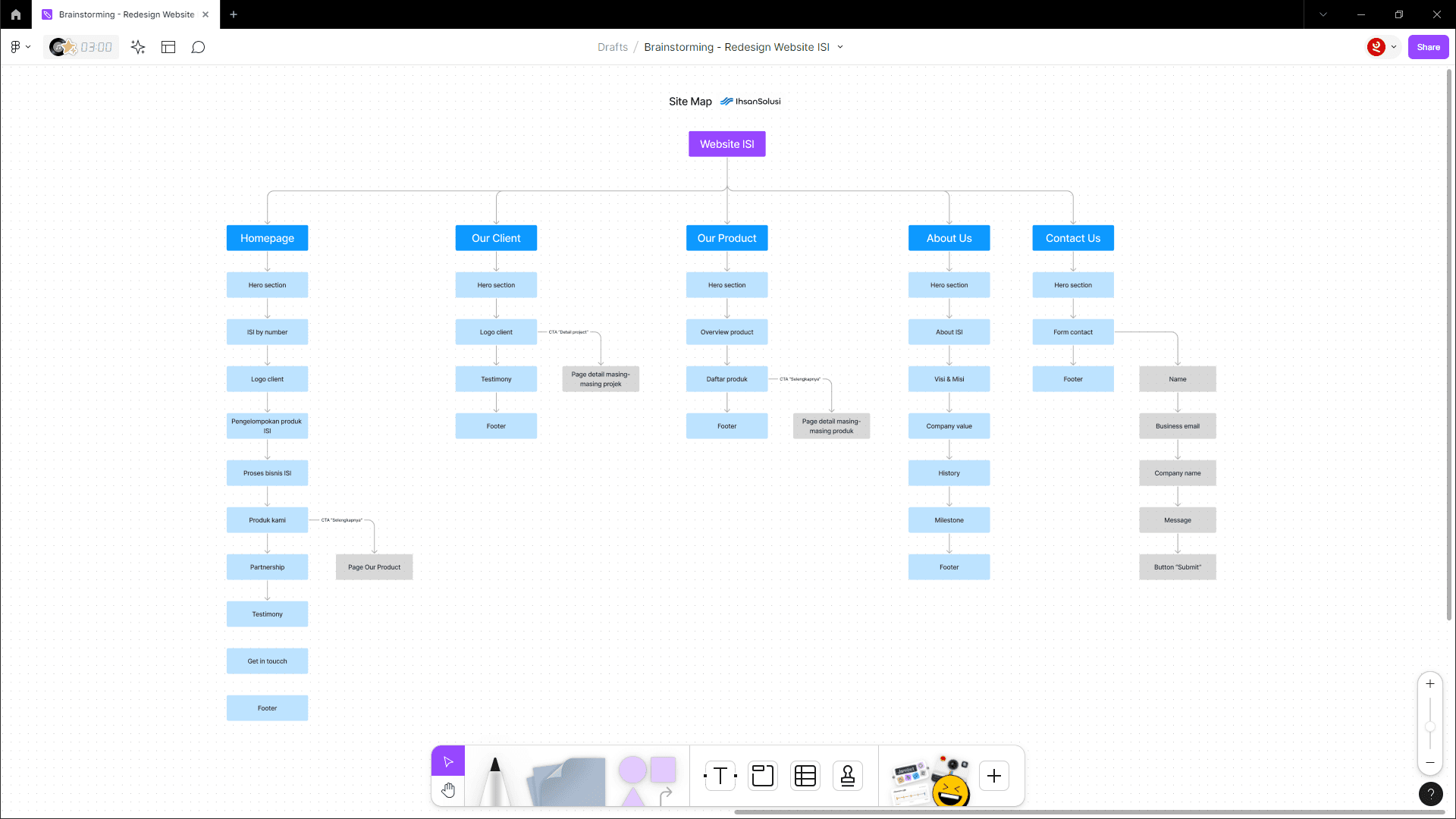The width and height of the screenshot is (1456, 819).
Task: Click the Share button
Action: 1428,47
